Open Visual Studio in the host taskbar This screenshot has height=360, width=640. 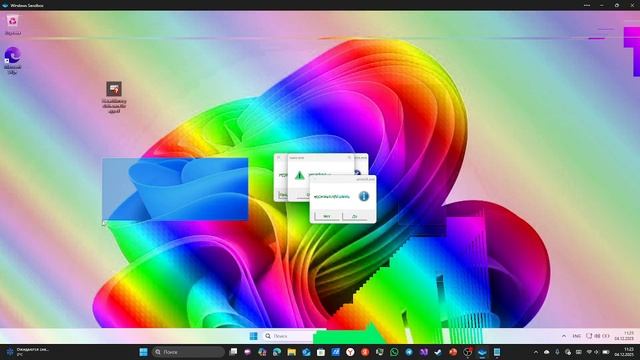pyautogui.click(x=424, y=352)
